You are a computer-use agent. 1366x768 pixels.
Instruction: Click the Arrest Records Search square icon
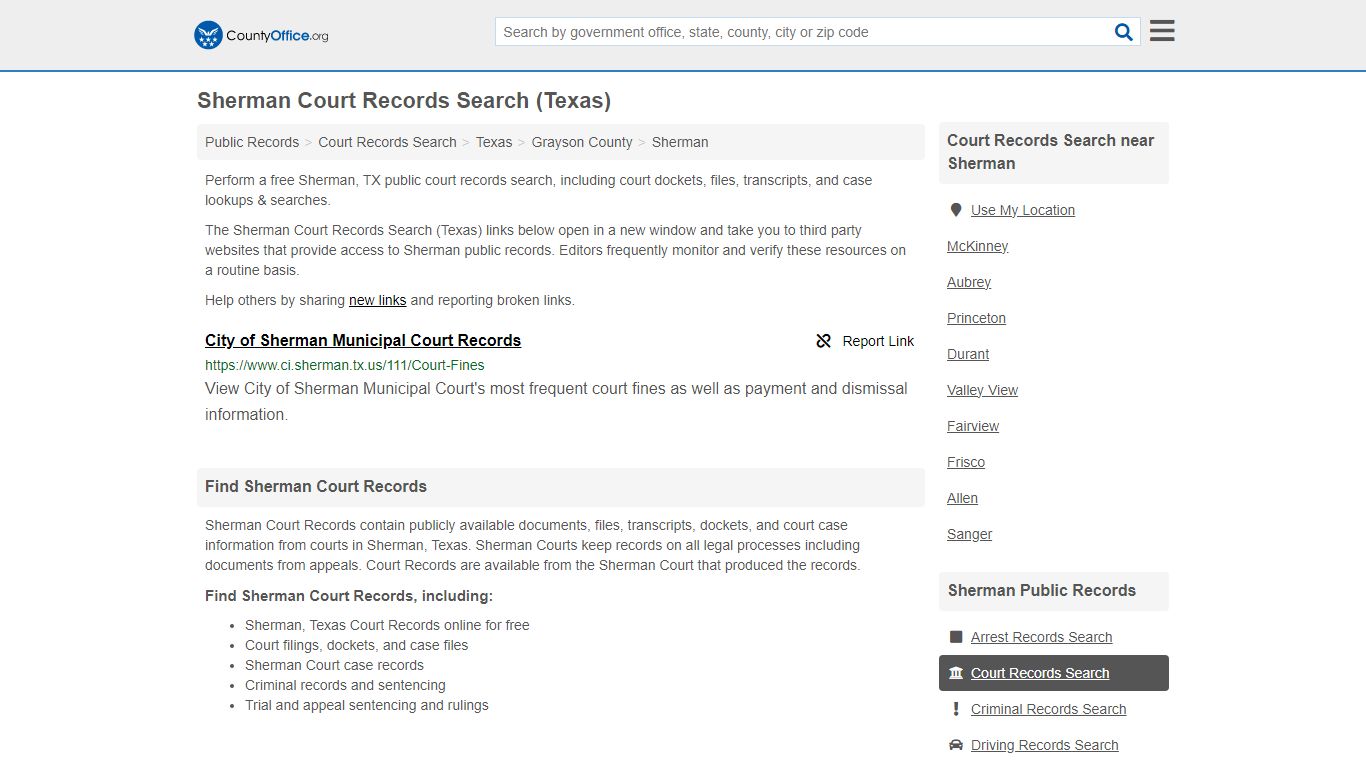click(956, 637)
